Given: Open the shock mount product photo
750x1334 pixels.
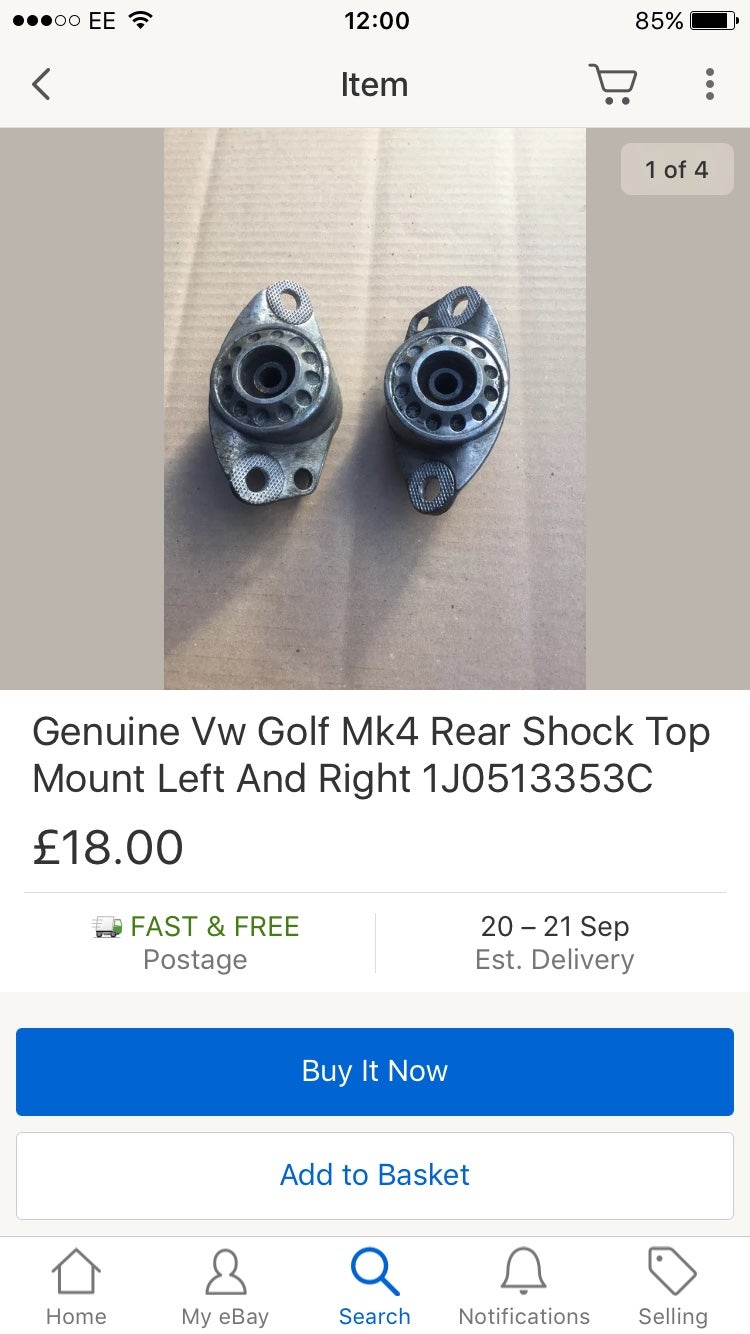Looking at the screenshot, I should tap(375, 409).
